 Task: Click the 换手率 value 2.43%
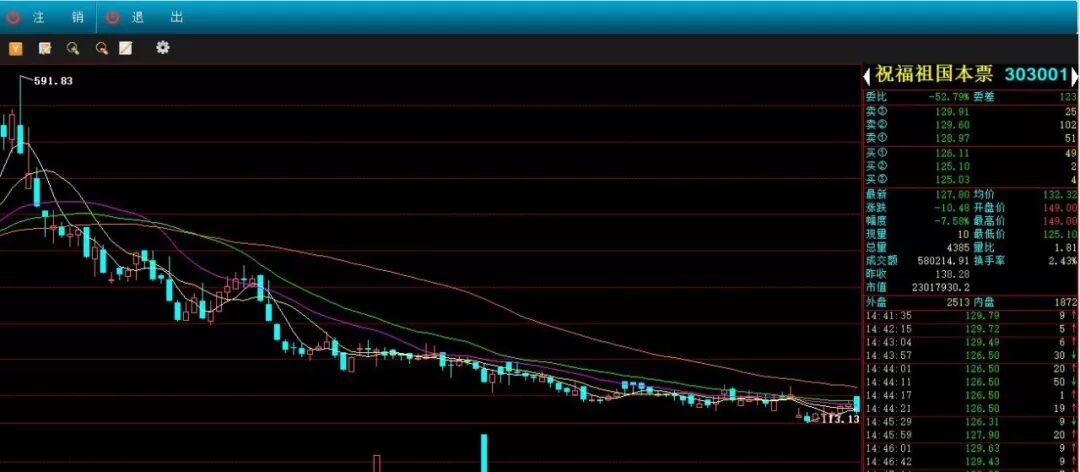(x=1063, y=261)
